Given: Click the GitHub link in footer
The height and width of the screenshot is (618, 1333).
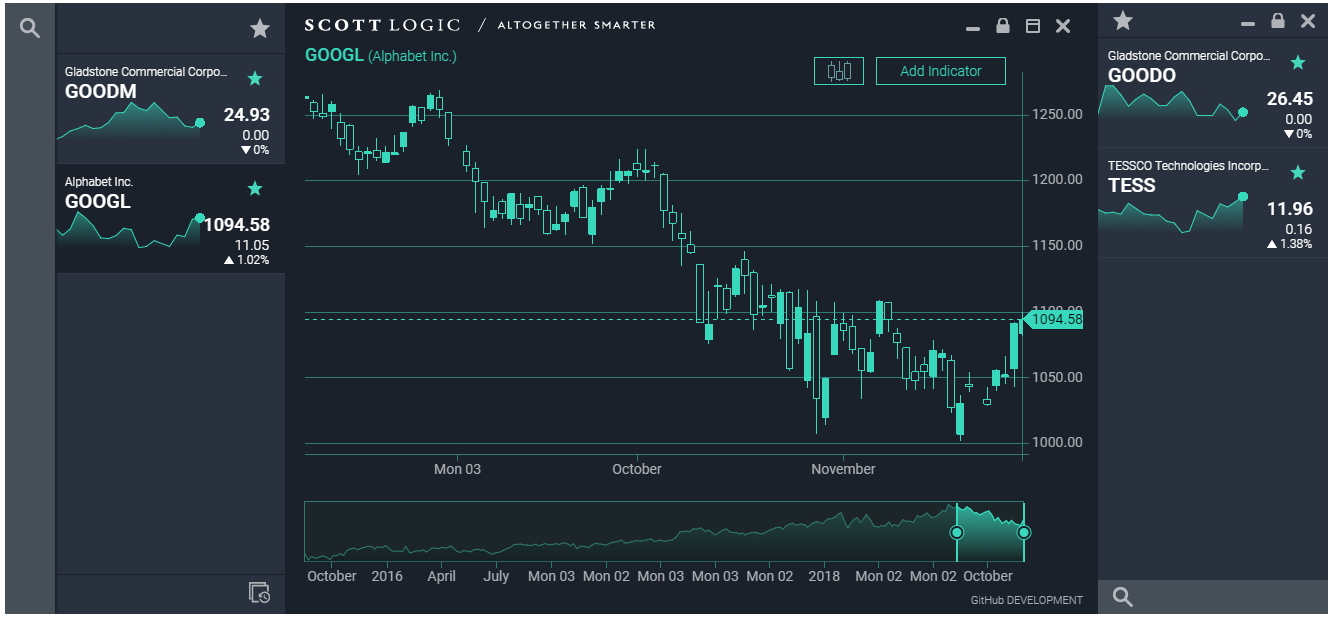Looking at the screenshot, I should pos(987,600).
